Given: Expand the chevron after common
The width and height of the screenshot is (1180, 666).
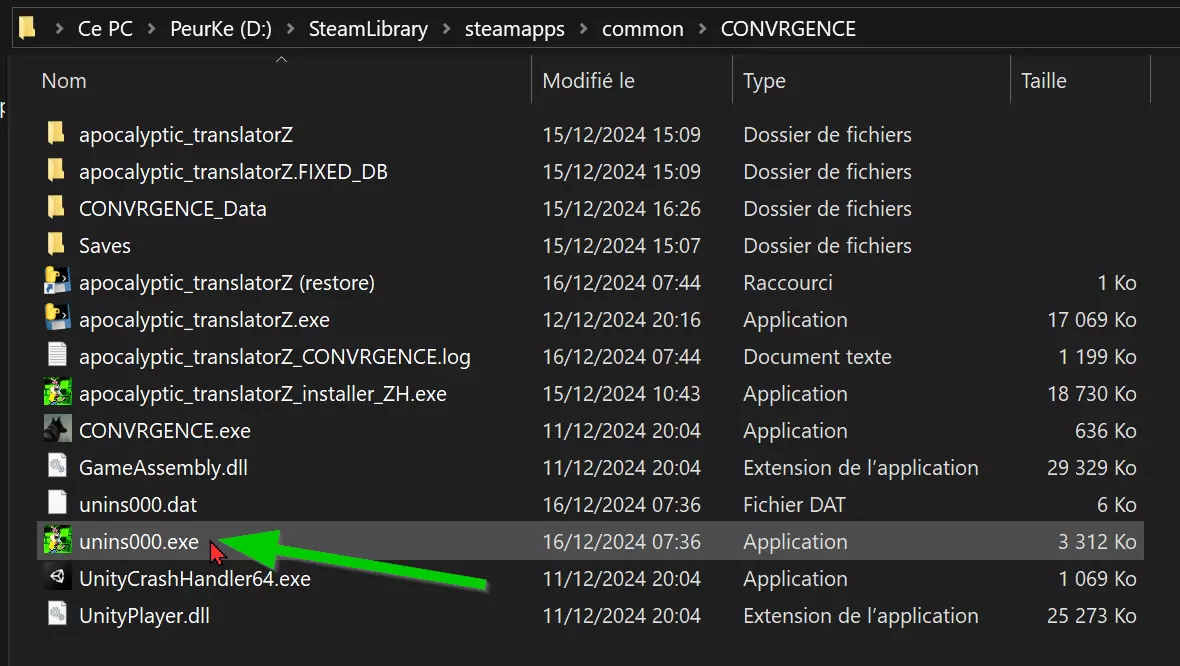Looking at the screenshot, I should (x=702, y=29).
